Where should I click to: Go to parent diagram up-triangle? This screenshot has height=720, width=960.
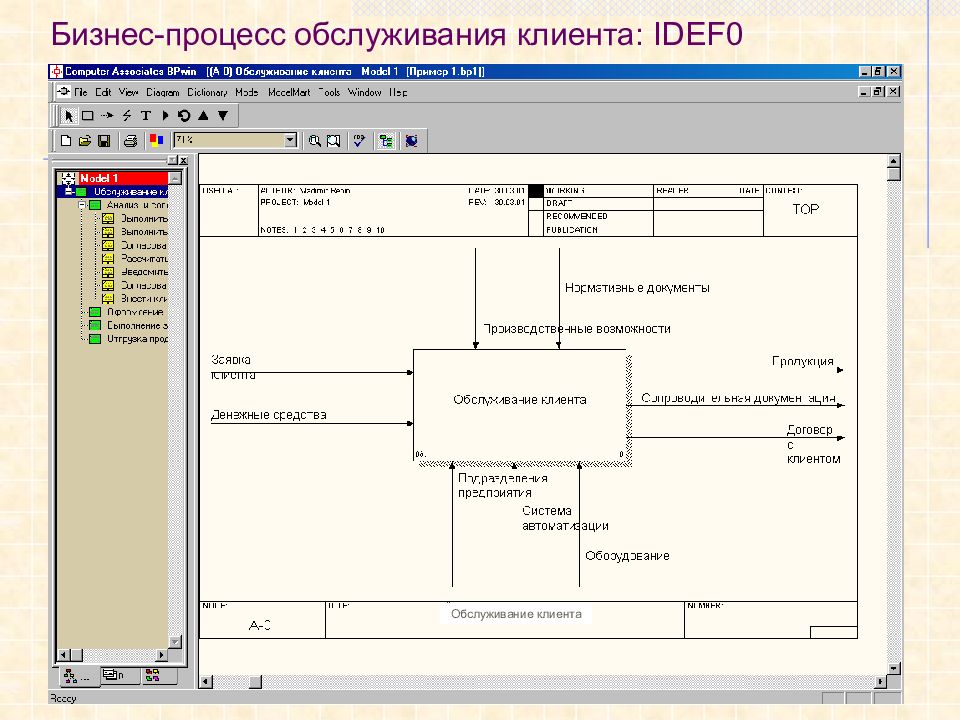(203, 115)
